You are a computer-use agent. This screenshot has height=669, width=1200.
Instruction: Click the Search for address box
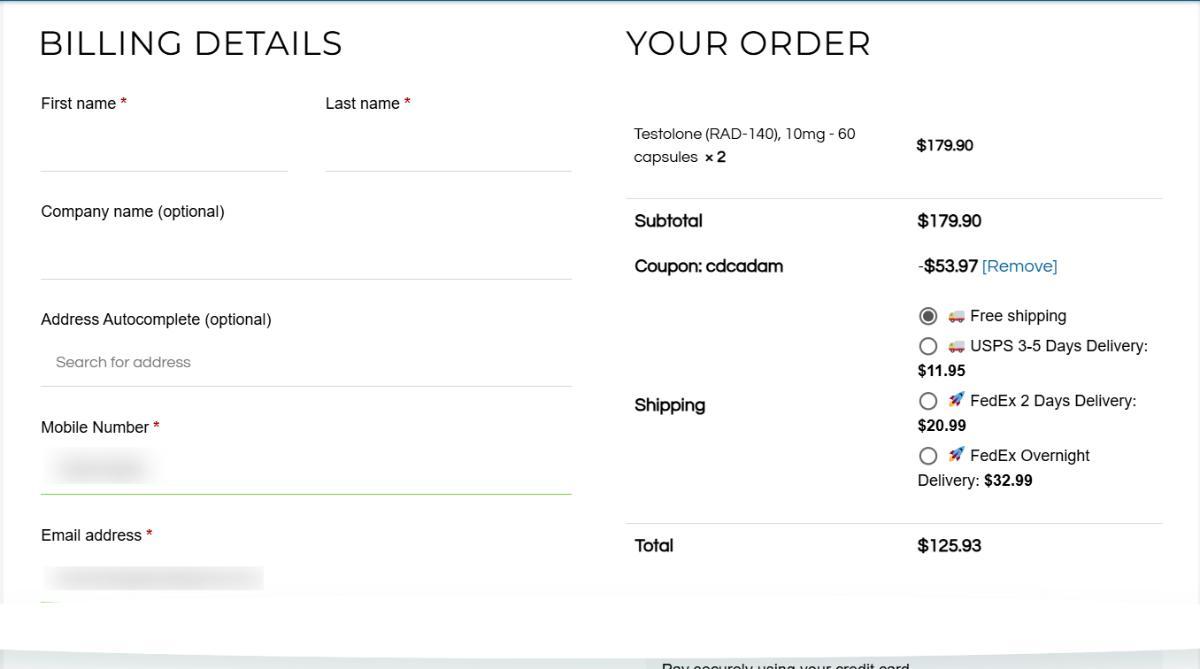click(306, 363)
